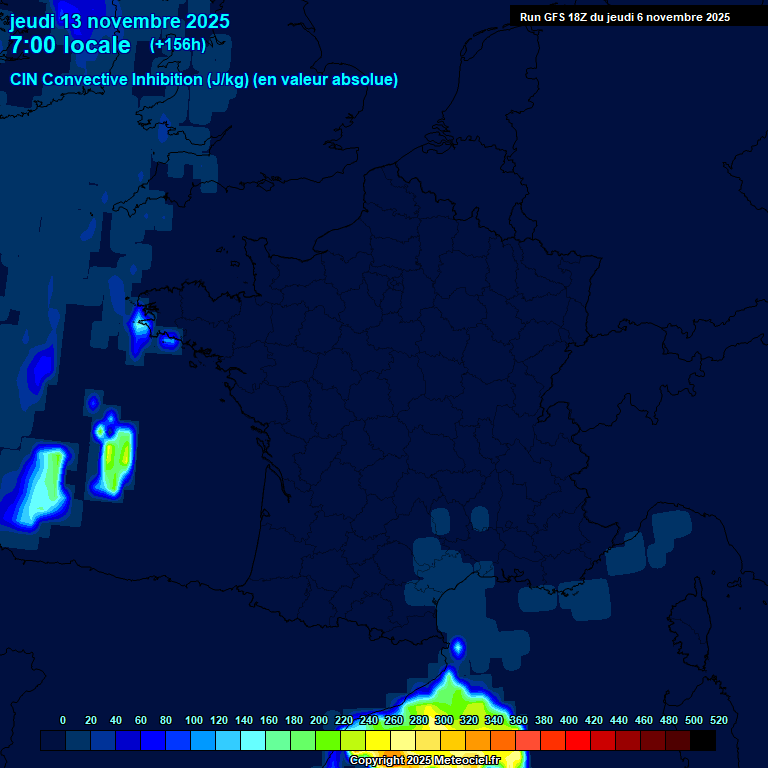Pick the cyan swatch between 140 and 160
768x768 pixels.
(x=253, y=741)
